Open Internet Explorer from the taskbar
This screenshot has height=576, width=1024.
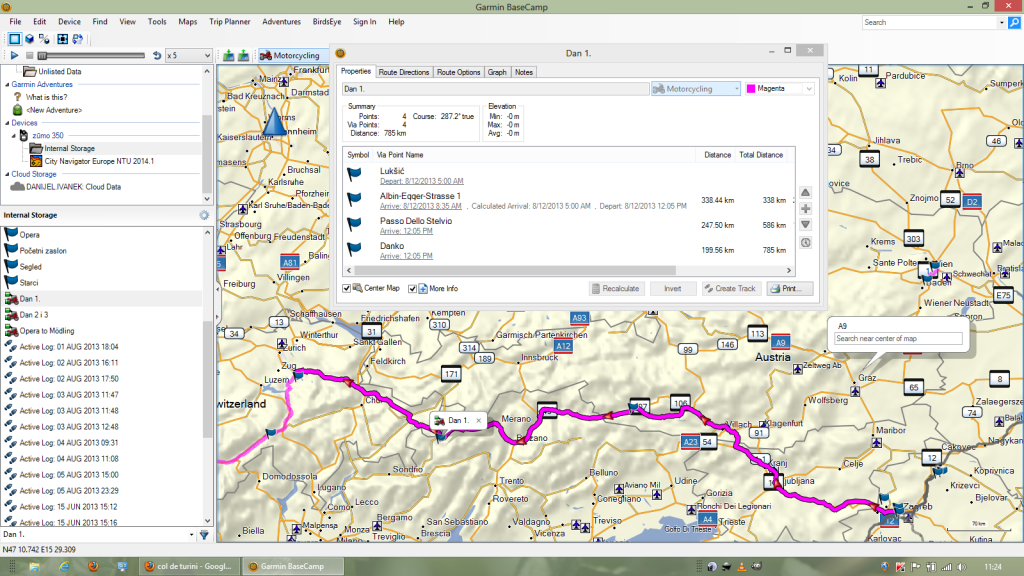tap(64, 566)
